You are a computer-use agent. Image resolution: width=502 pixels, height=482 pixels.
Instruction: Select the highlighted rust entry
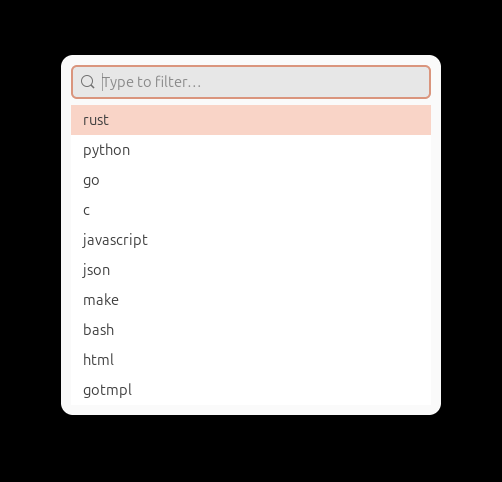[251, 120]
